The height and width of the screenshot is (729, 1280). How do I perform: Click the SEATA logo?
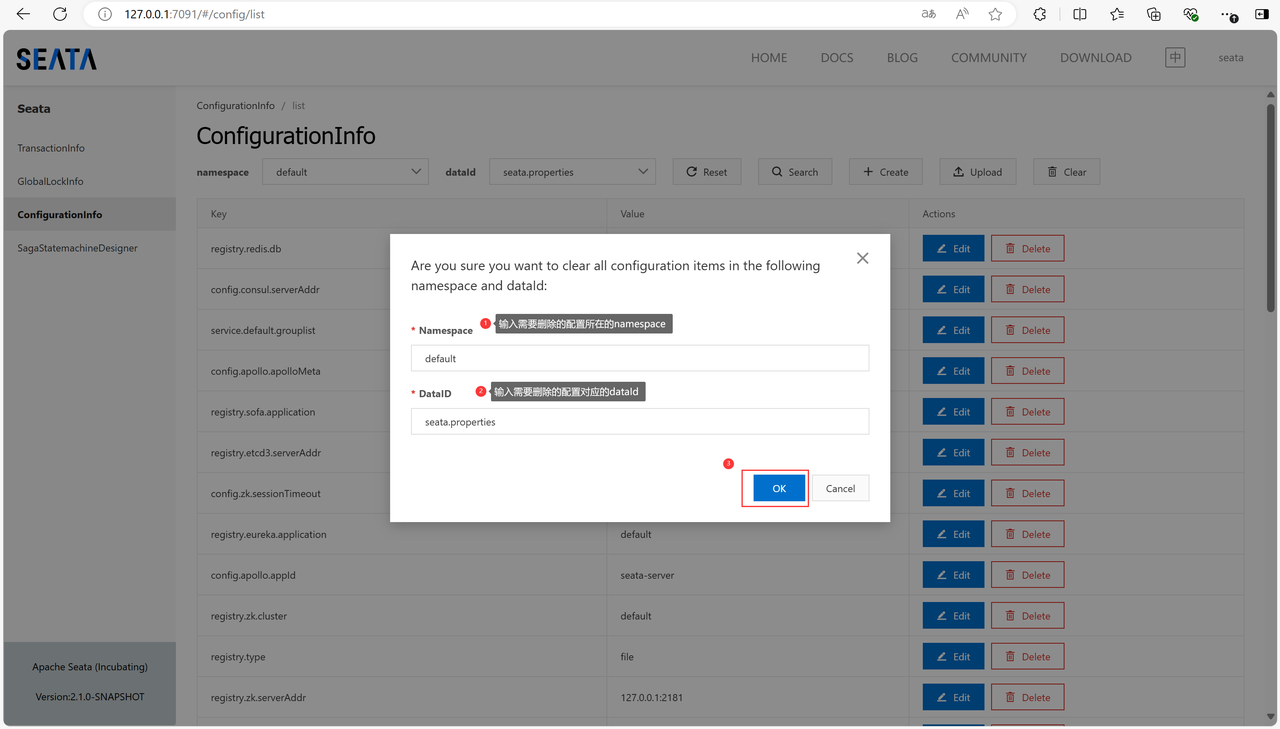(x=57, y=59)
